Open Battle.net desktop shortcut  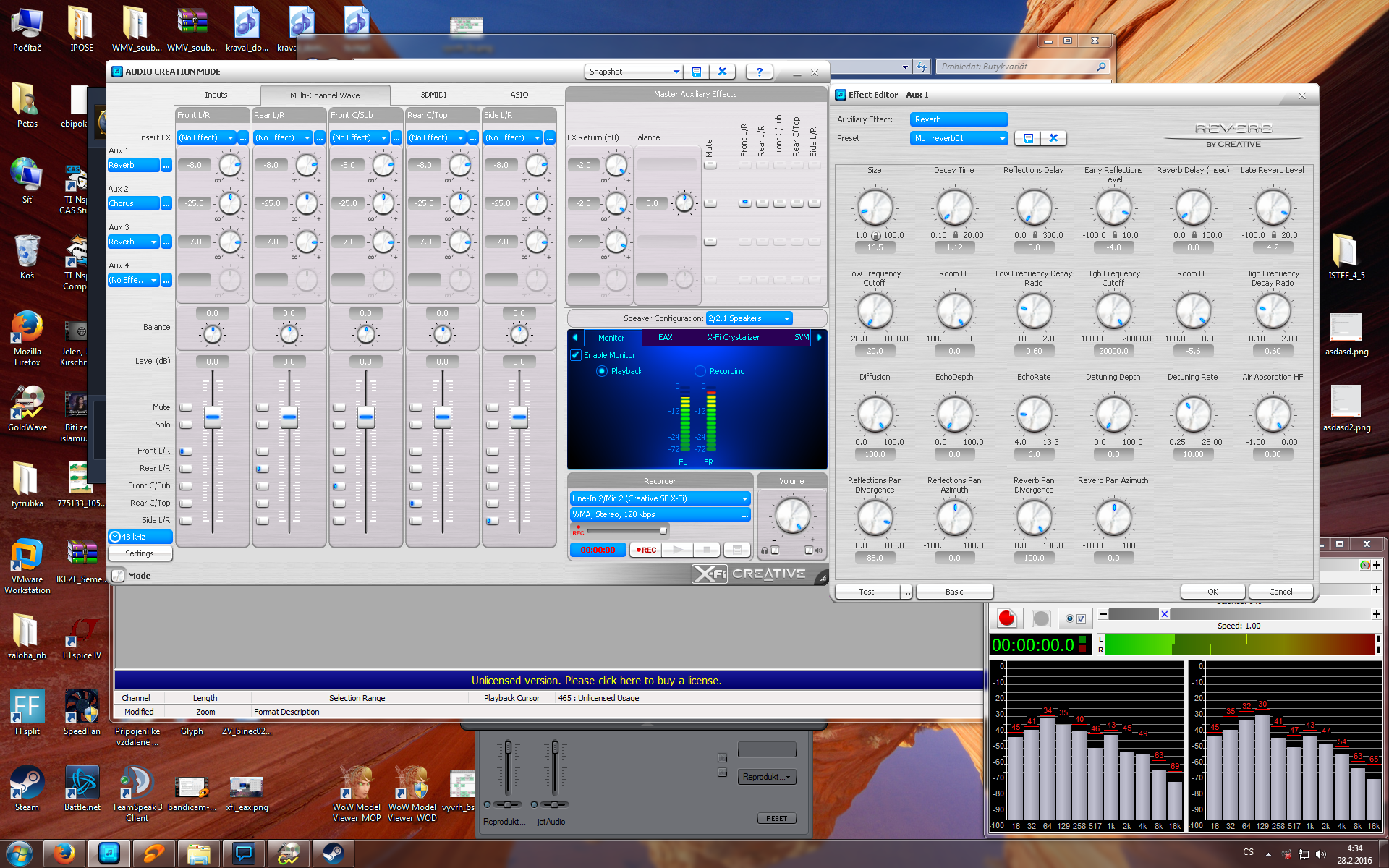[82, 790]
